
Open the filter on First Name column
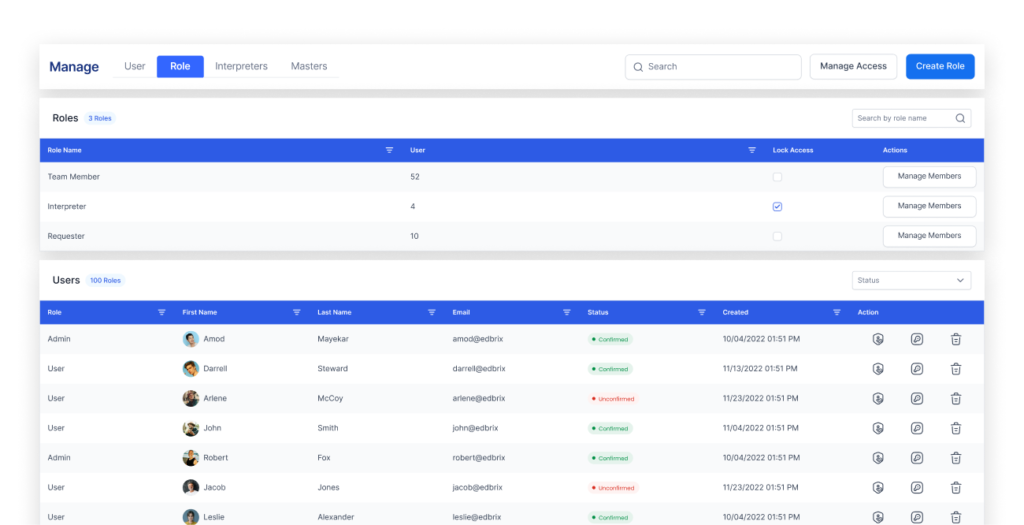tap(297, 312)
